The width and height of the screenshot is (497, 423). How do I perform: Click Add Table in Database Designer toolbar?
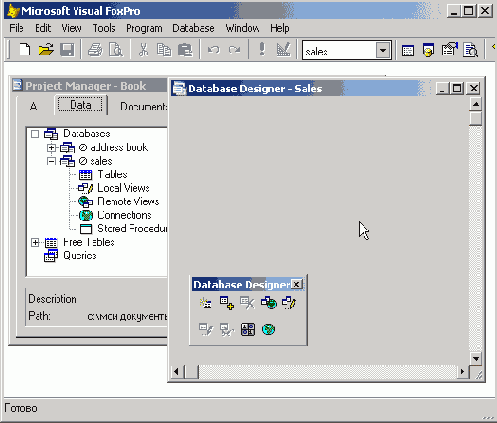[x=227, y=303]
